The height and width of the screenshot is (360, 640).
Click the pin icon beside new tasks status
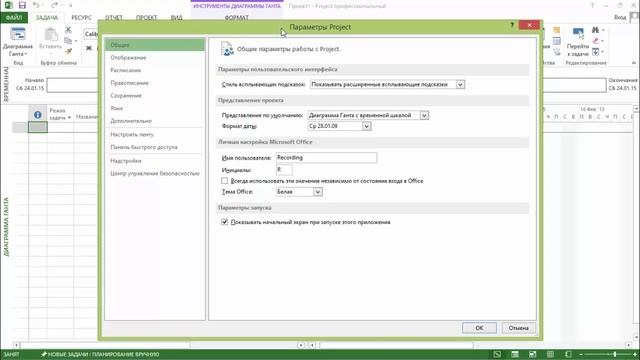click(x=44, y=354)
